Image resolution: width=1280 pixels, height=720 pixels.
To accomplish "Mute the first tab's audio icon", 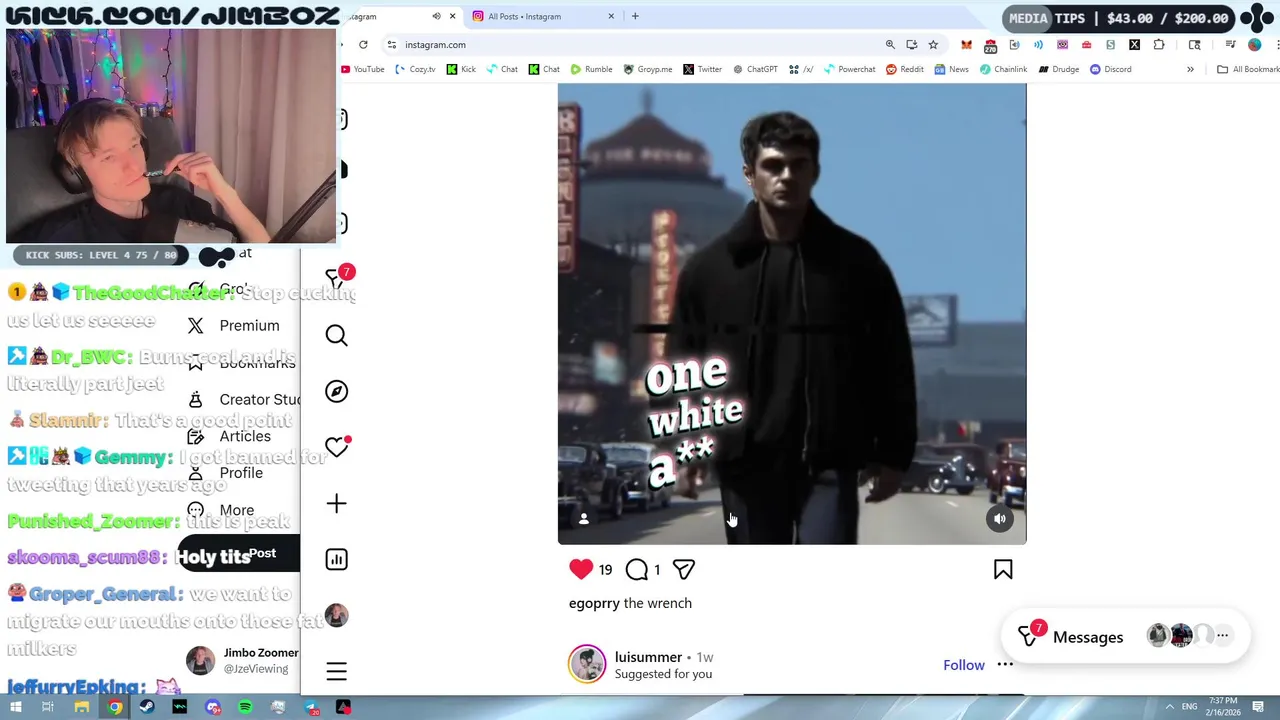I will [x=436, y=16].
